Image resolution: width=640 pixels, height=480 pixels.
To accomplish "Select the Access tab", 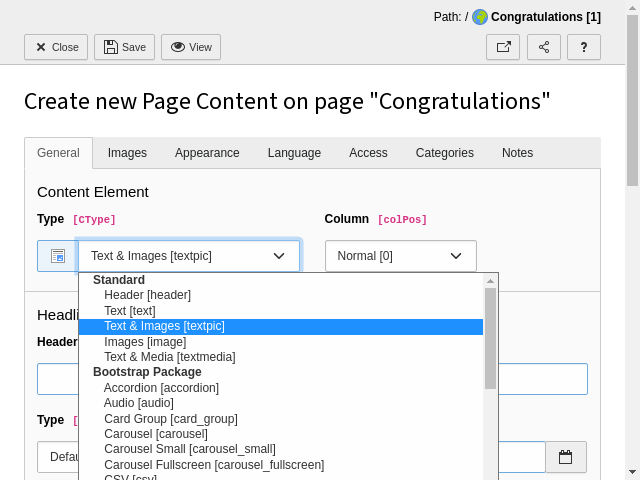I will click(368, 153).
